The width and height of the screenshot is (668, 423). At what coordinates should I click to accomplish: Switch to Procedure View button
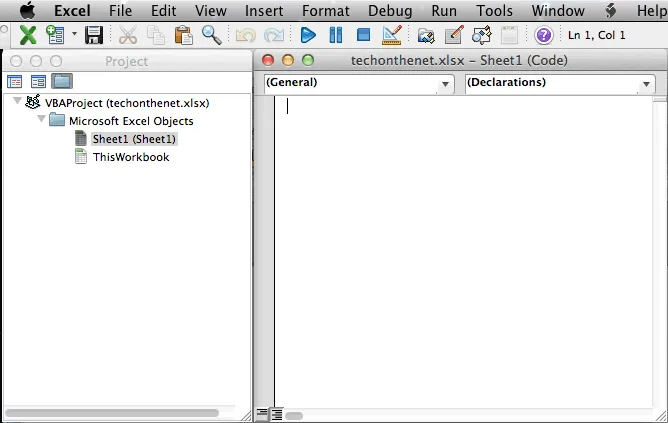tap(262, 413)
